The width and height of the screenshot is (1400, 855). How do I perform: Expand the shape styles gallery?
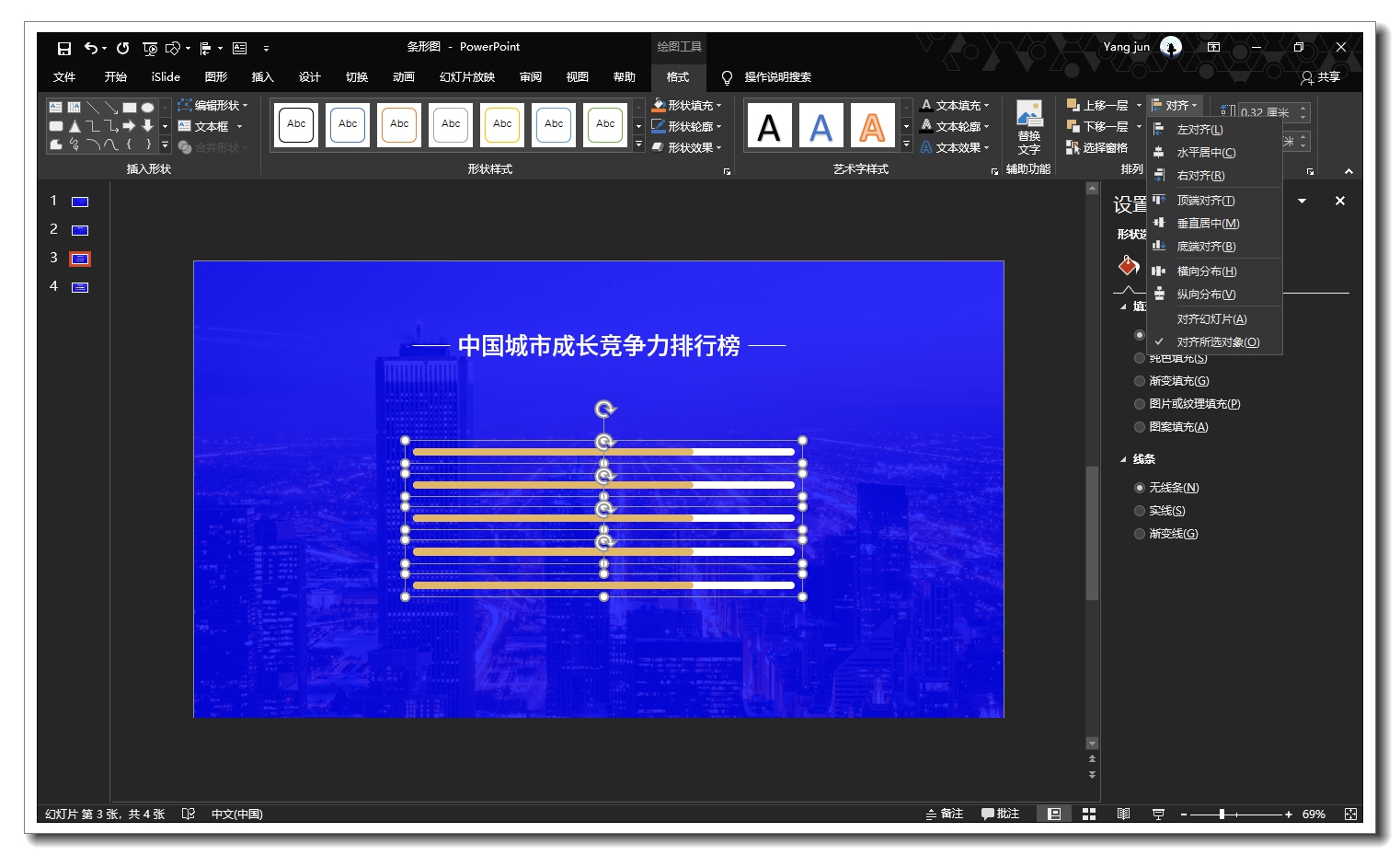coord(638,144)
